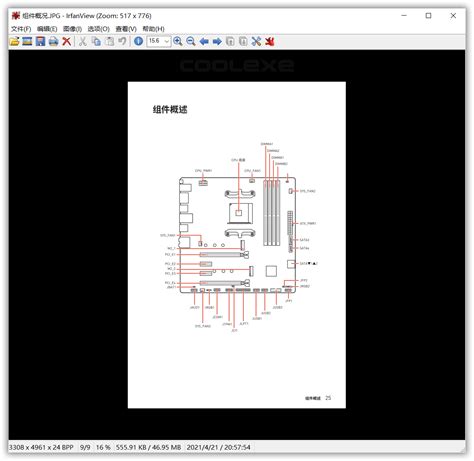Click the Save floppy disk icon

pyautogui.click(x=40, y=41)
